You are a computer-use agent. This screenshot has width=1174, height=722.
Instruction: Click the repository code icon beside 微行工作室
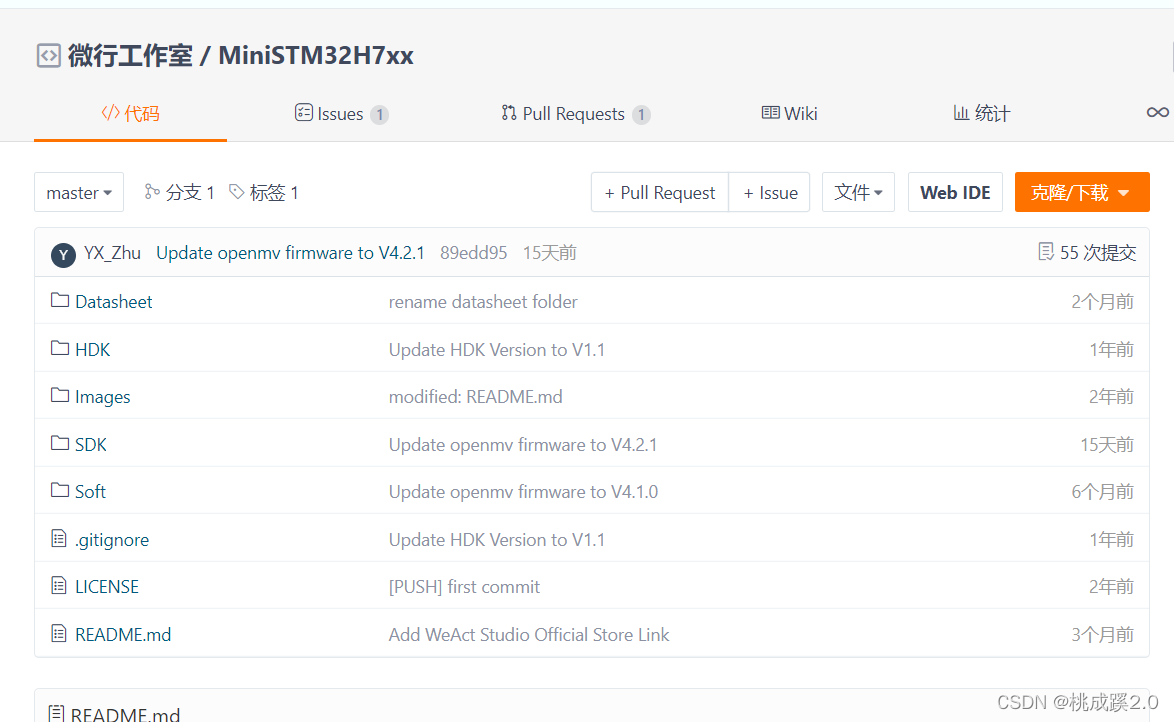point(49,55)
